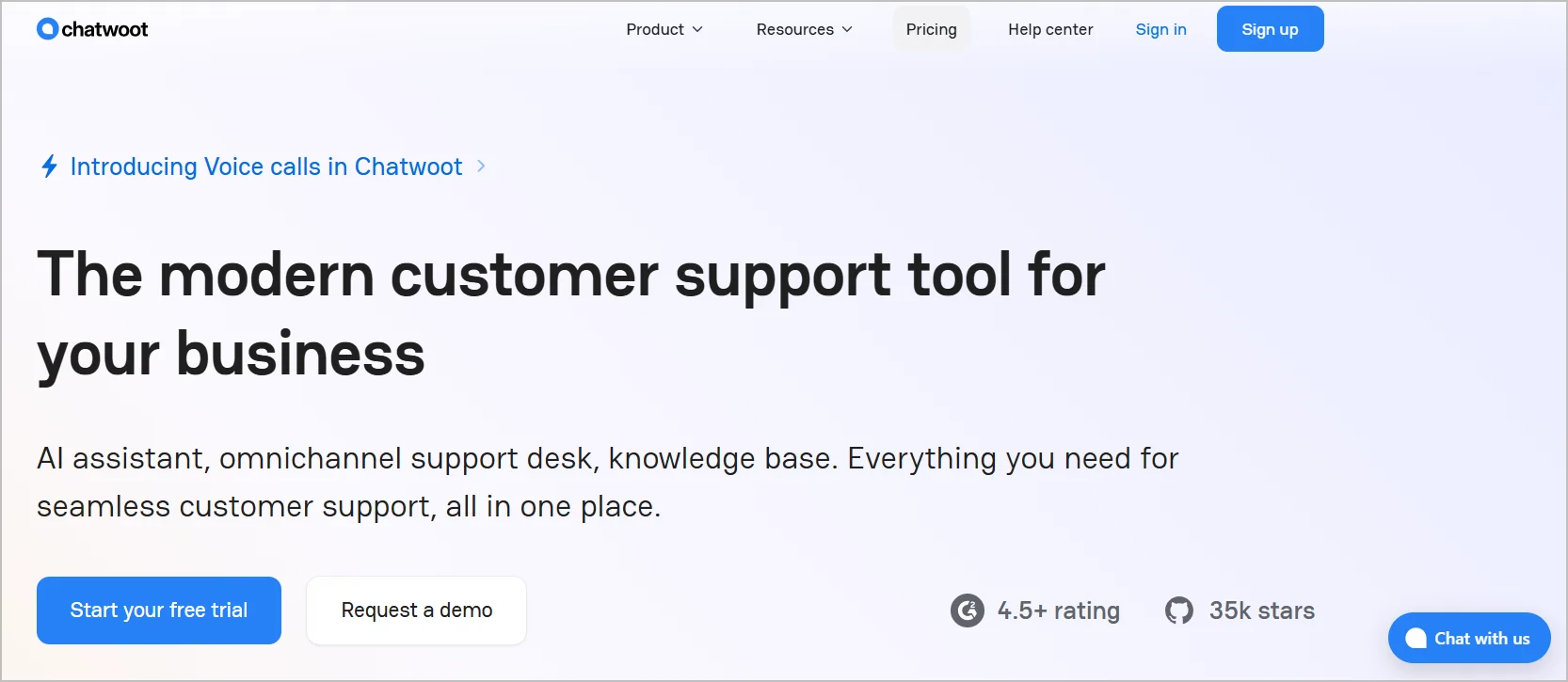
Task: Open the Chat with us widget
Action: coord(1469,638)
